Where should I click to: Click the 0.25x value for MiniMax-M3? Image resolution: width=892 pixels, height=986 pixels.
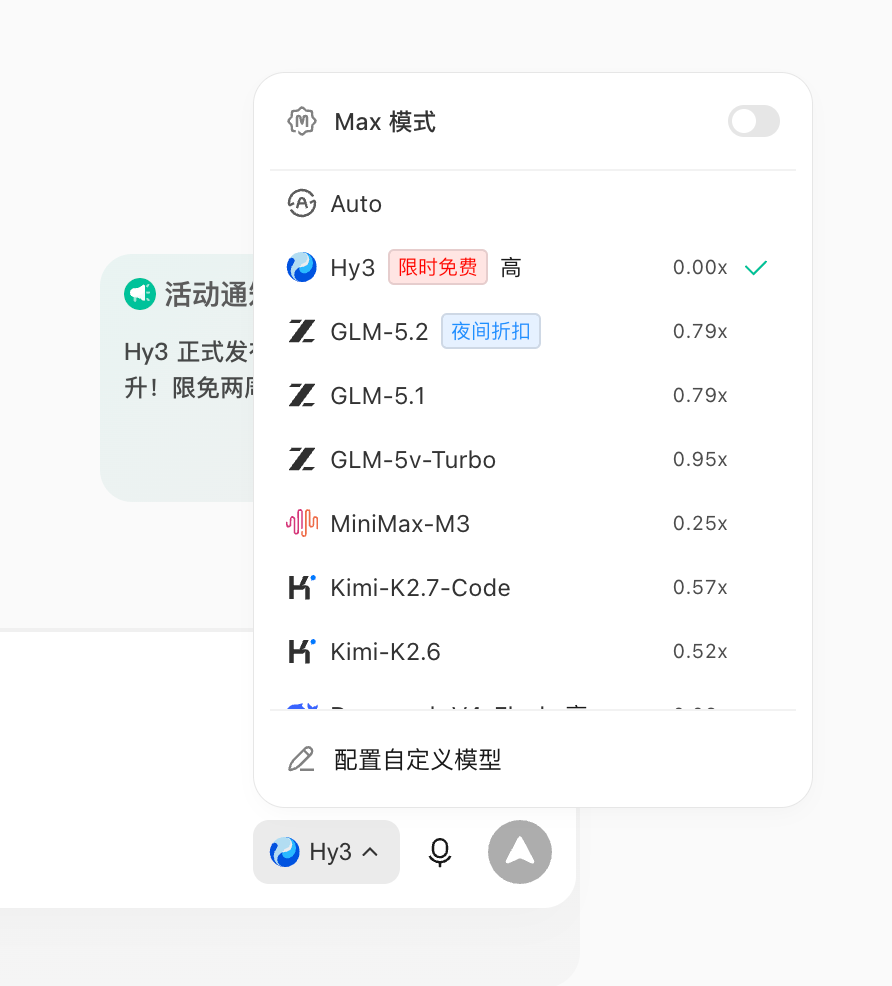point(700,523)
